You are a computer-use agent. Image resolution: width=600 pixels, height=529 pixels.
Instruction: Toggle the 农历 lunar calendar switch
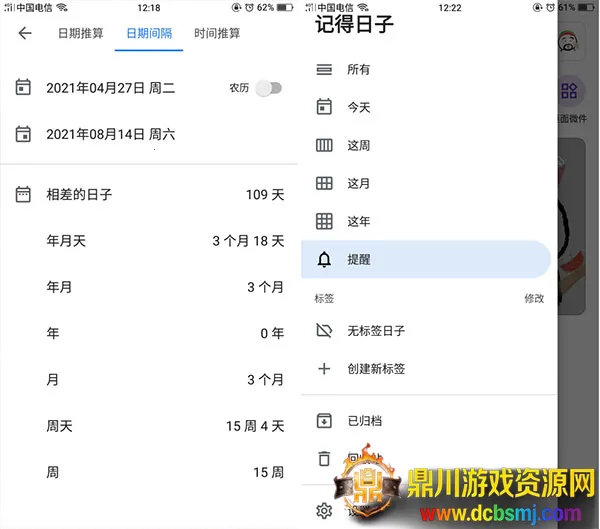click(x=269, y=88)
